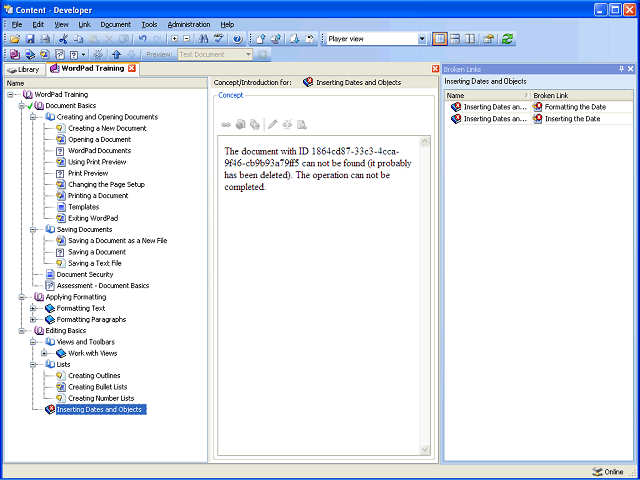640x480 pixels.
Task: Select the Formatting the Date broken link
Action: [576, 107]
